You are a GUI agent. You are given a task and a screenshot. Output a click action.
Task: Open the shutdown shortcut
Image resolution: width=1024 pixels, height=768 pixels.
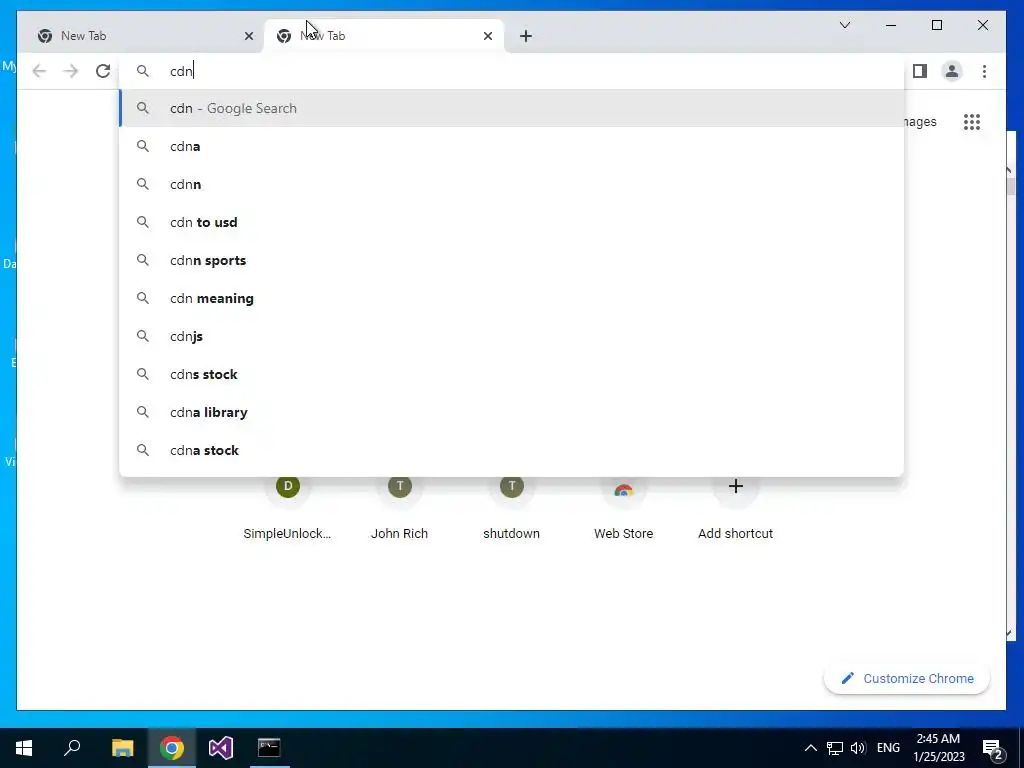pyautogui.click(x=511, y=507)
